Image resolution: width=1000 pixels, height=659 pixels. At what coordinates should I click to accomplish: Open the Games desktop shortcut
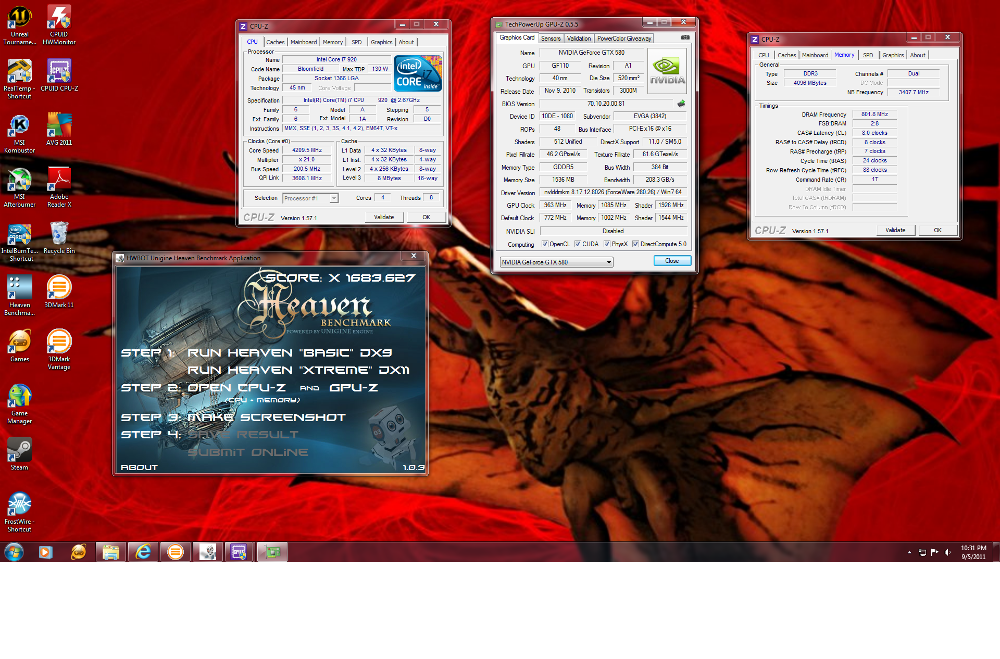(x=19, y=346)
